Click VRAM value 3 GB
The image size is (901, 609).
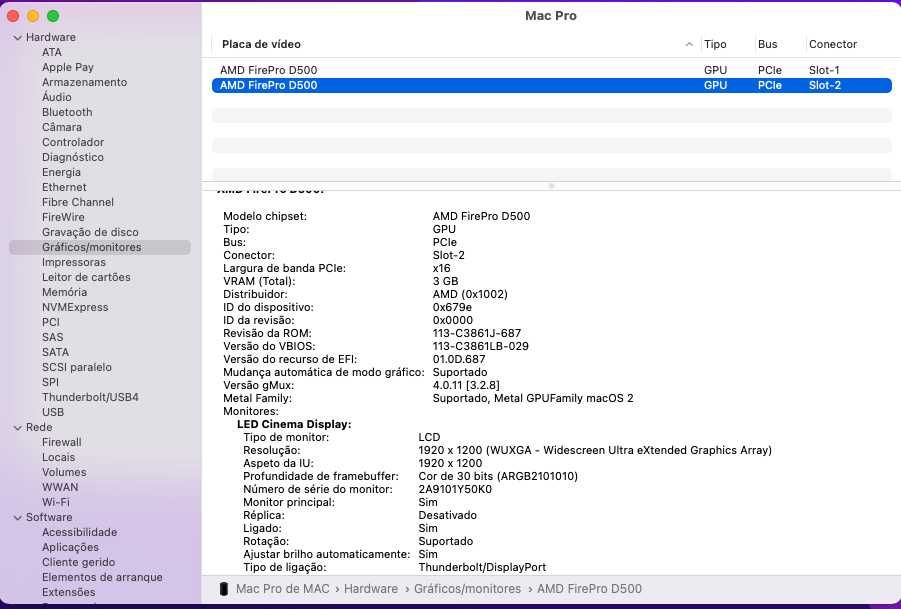point(445,282)
